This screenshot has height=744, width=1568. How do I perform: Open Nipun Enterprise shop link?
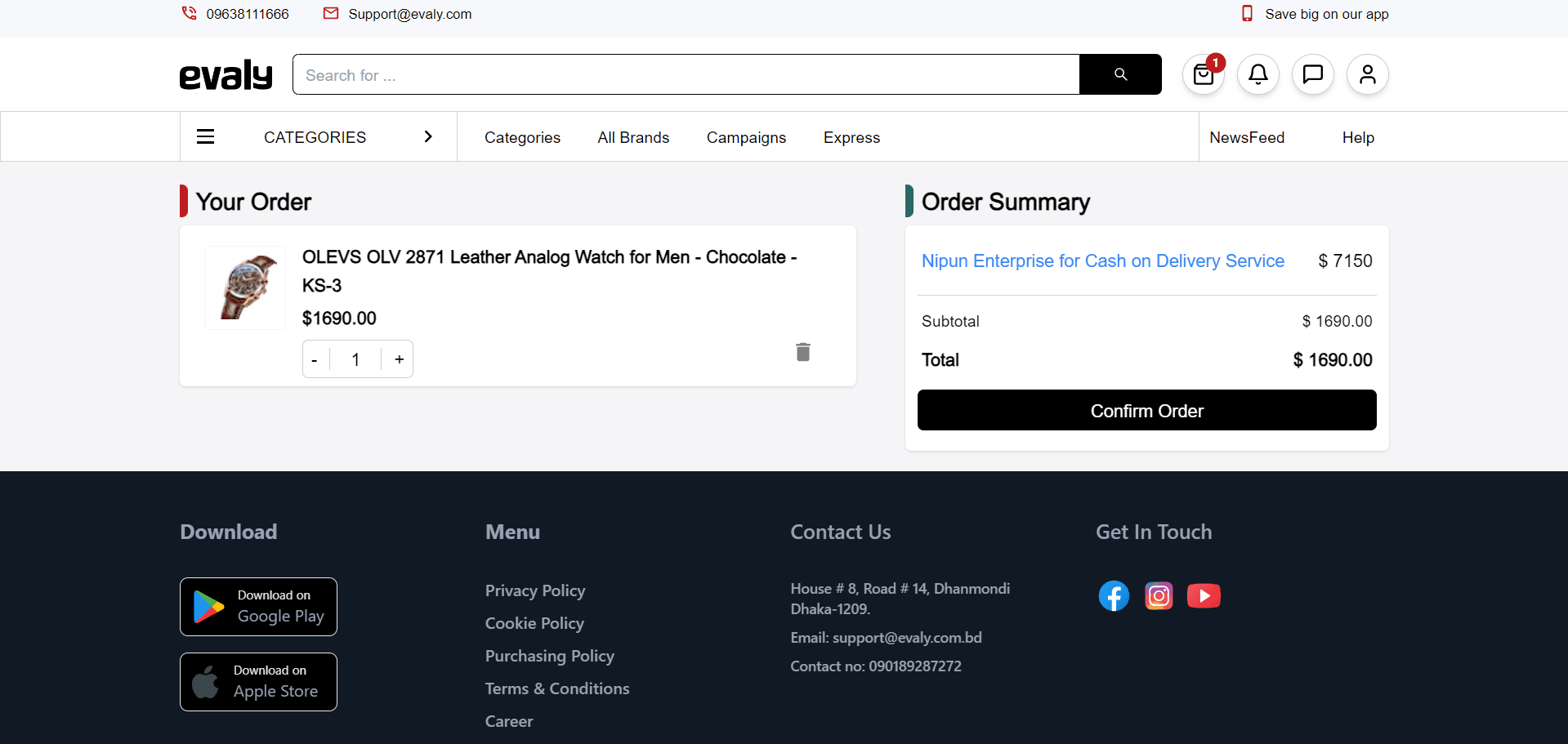[x=1102, y=261]
